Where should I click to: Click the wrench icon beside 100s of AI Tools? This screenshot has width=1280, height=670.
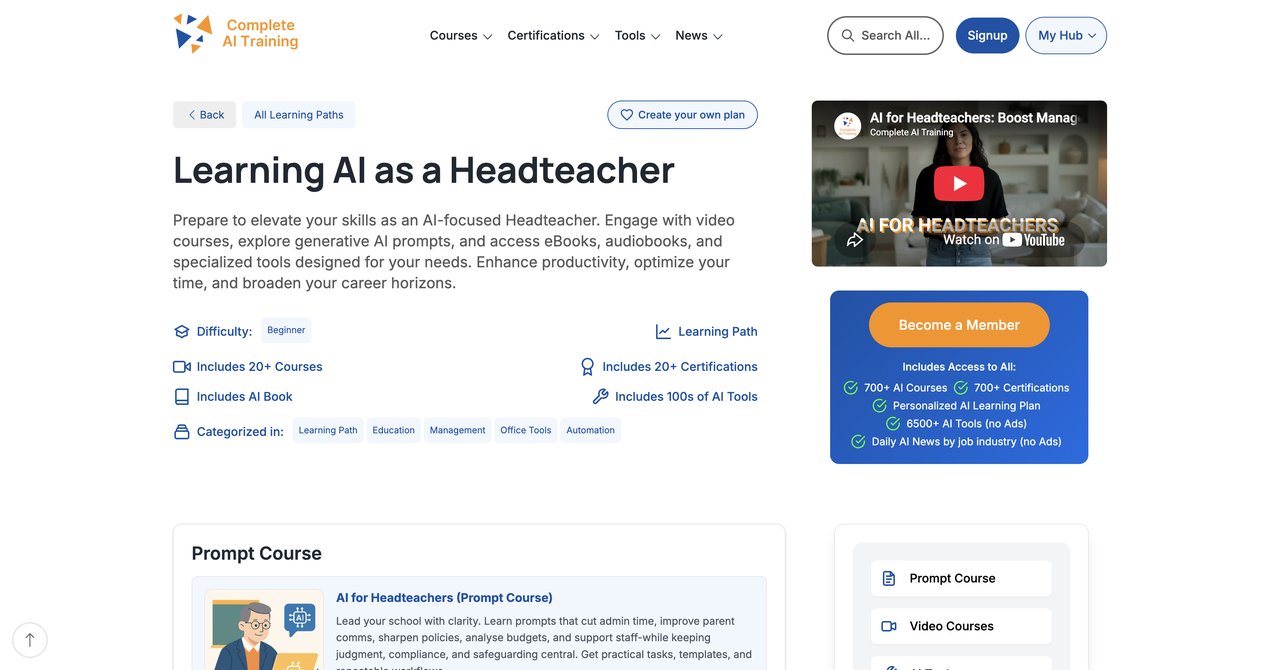pos(600,397)
